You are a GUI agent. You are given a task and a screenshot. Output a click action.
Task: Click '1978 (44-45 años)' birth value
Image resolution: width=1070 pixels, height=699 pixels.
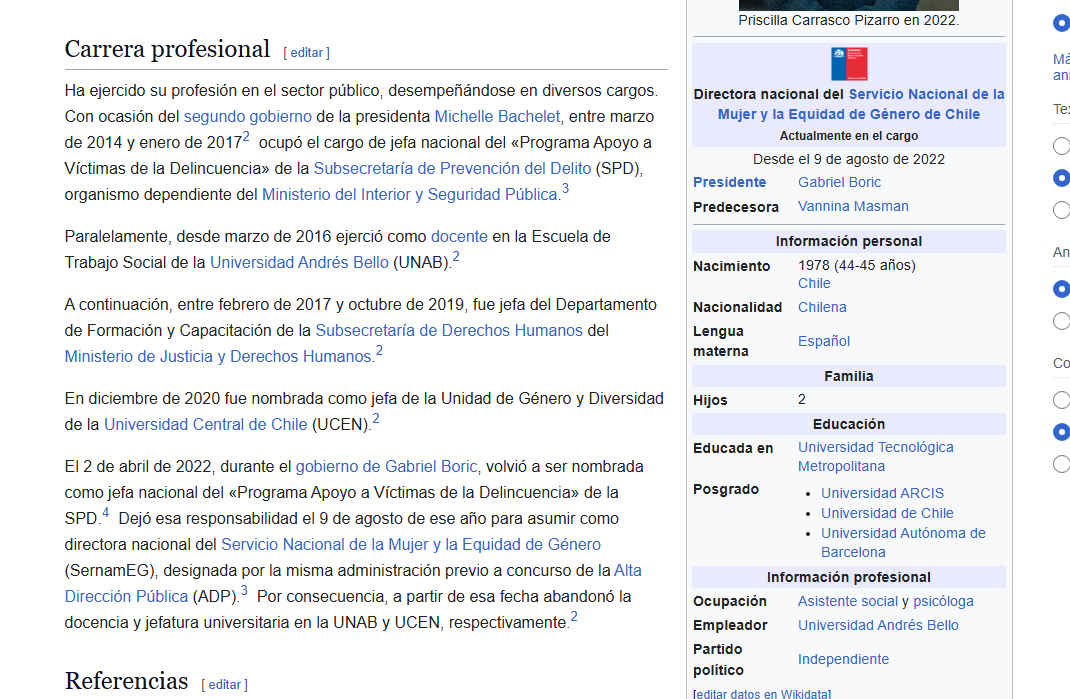[857, 266]
